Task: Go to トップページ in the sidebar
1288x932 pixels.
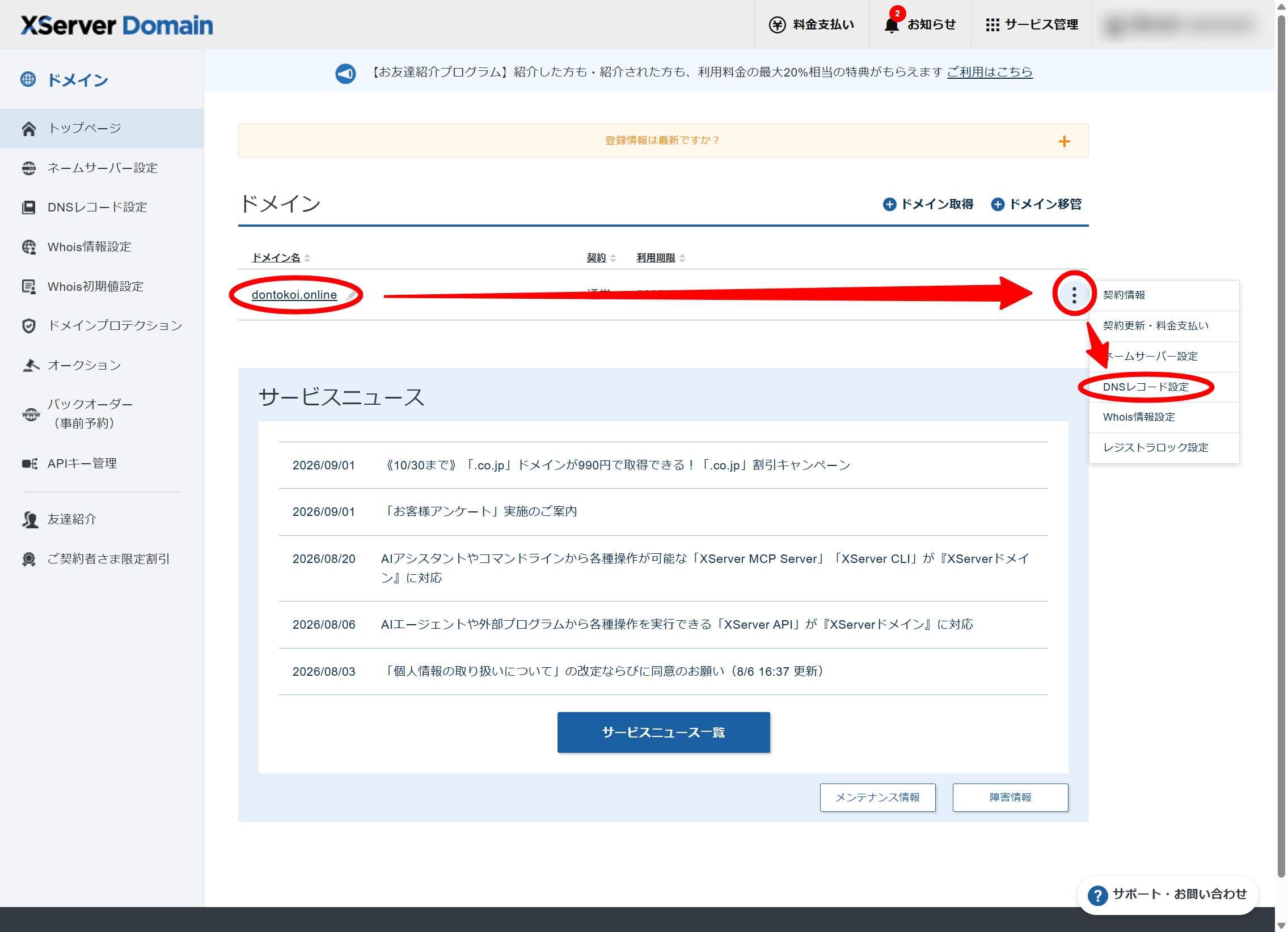Action: coord(102,128)
